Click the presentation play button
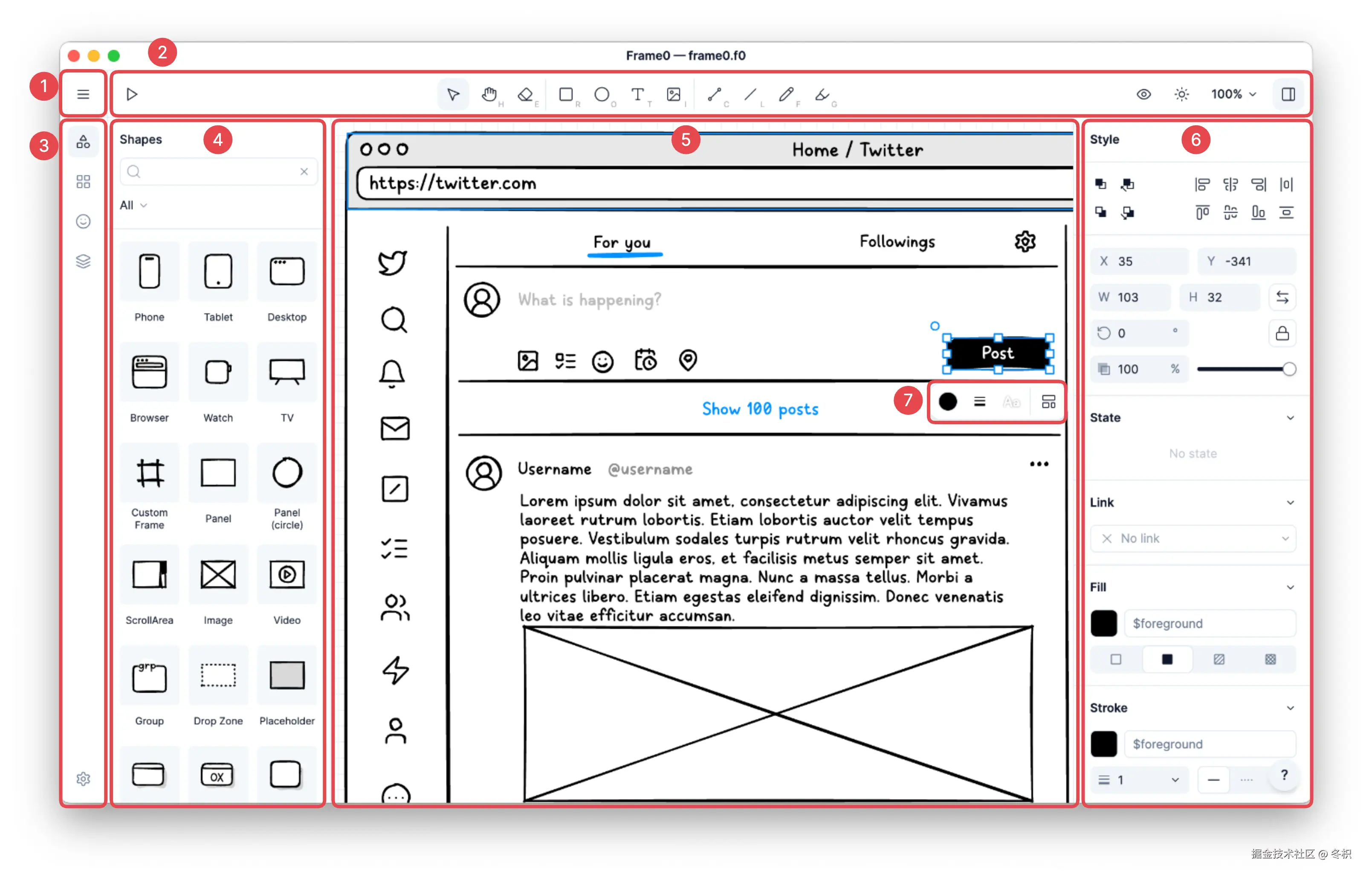The height and width of the screenshot is (880, 1372). click(x=132, y=94)
